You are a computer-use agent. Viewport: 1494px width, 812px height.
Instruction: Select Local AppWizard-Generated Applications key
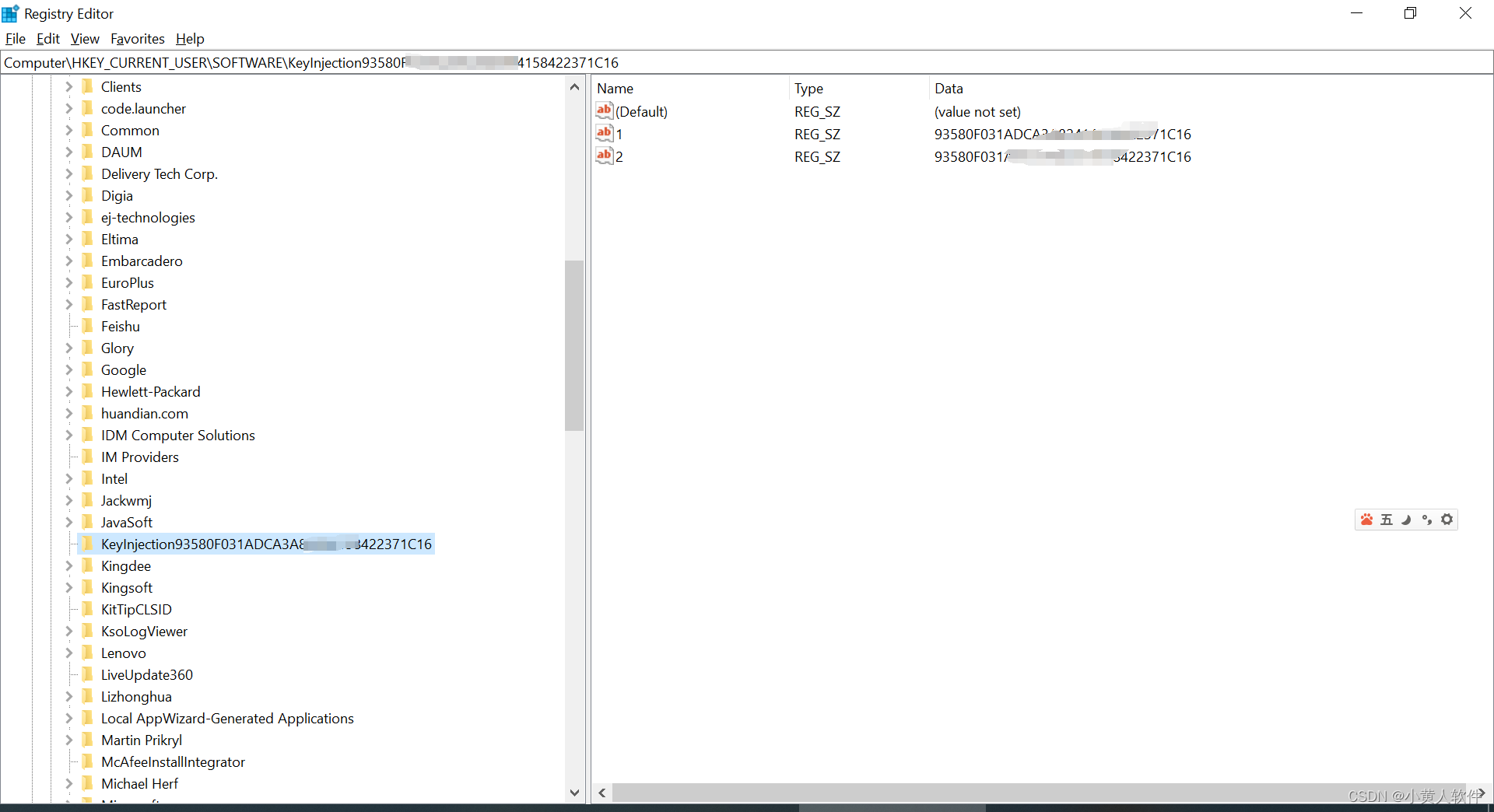coord(227,718)
